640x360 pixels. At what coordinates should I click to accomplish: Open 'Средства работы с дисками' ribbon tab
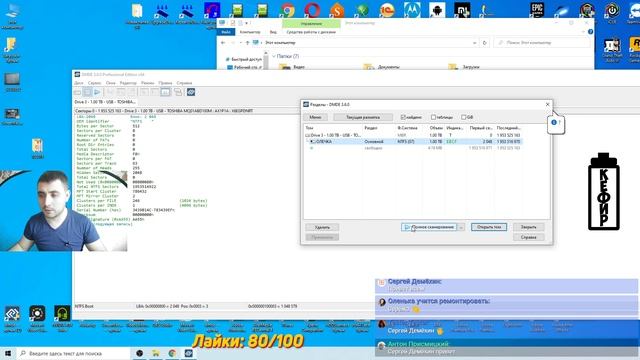click(311, 32)
